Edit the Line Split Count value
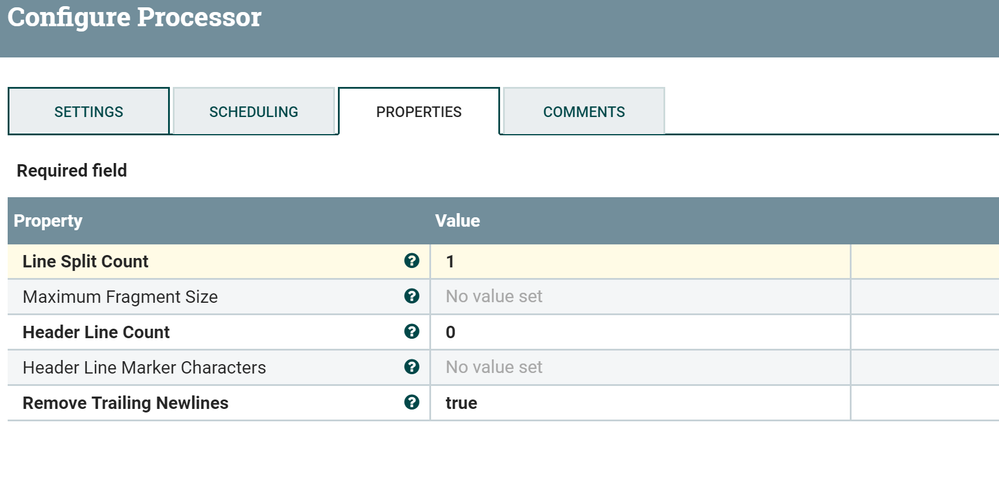 [640, 261]
